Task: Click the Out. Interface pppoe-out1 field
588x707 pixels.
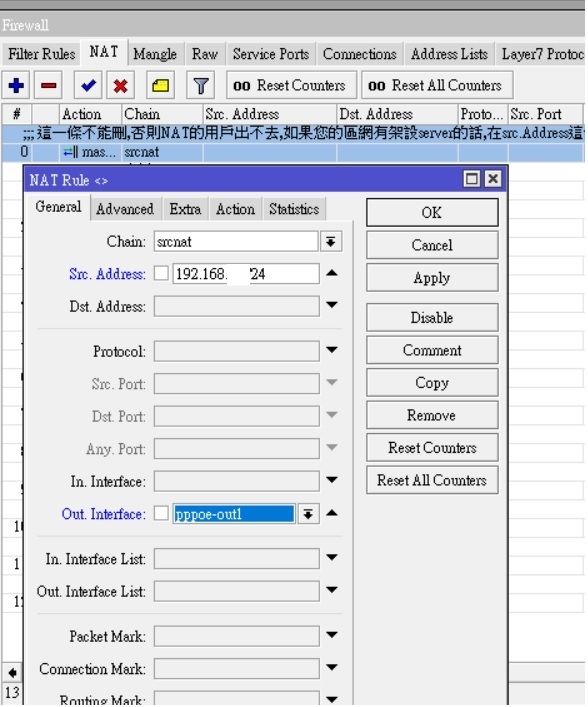Action: click(234, 514)
